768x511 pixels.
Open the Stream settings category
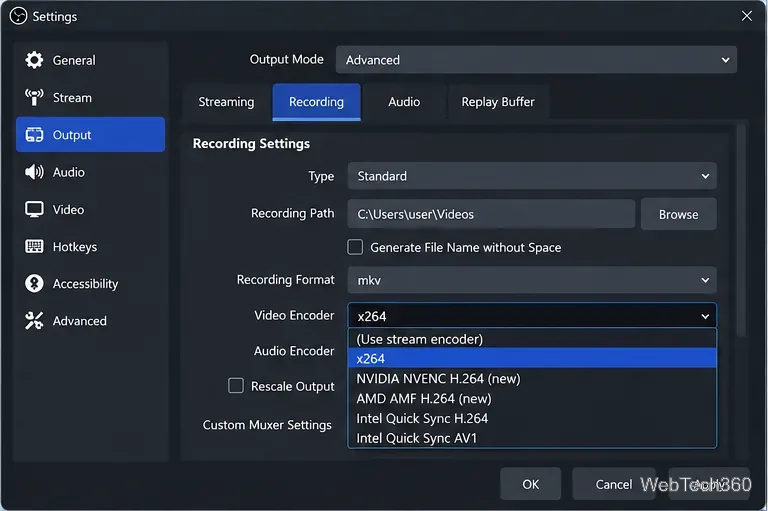coord(72,97)
